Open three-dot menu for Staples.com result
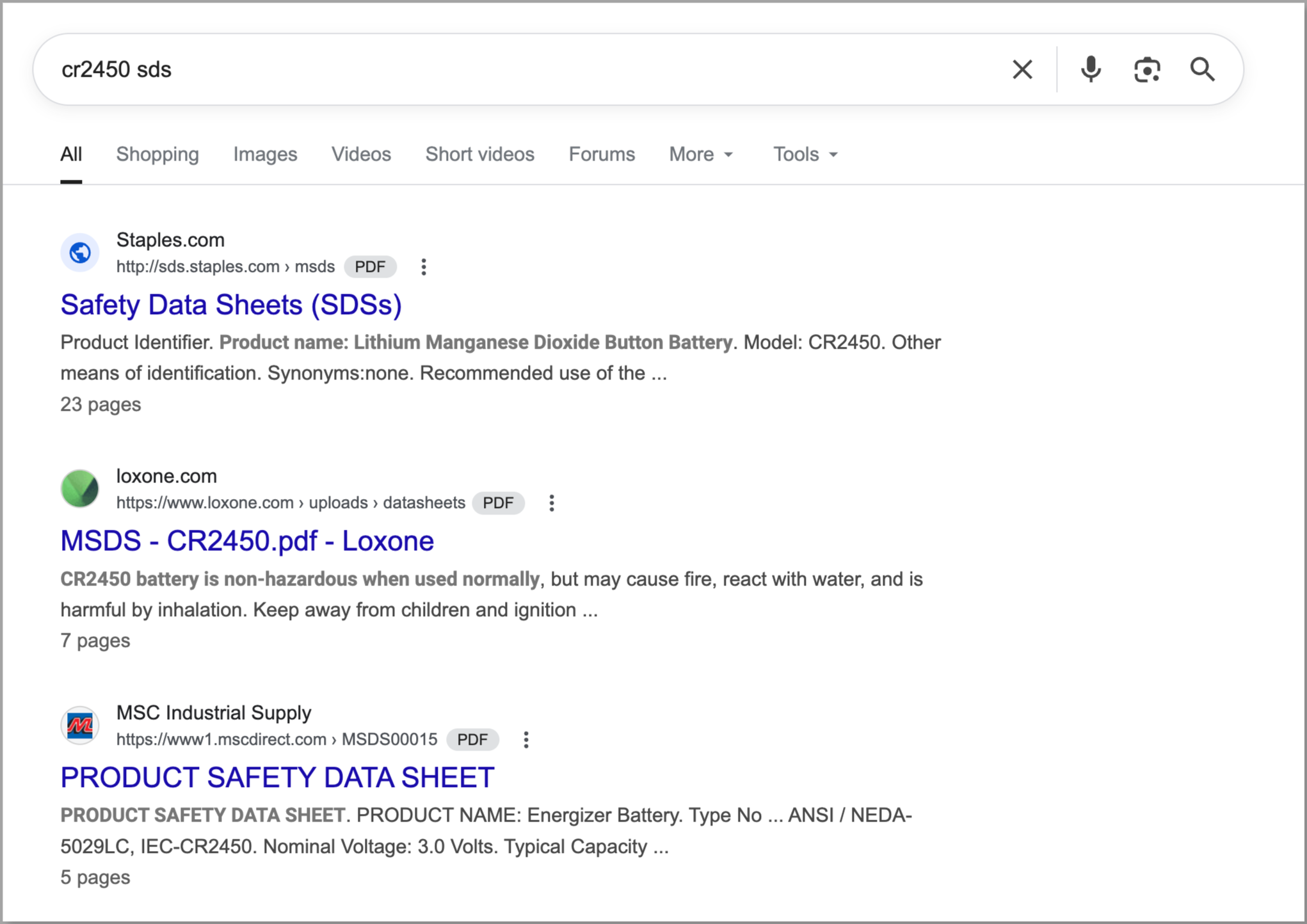Image resolution: width=1307 pixels, height=924 pixels. click(423, 267)
